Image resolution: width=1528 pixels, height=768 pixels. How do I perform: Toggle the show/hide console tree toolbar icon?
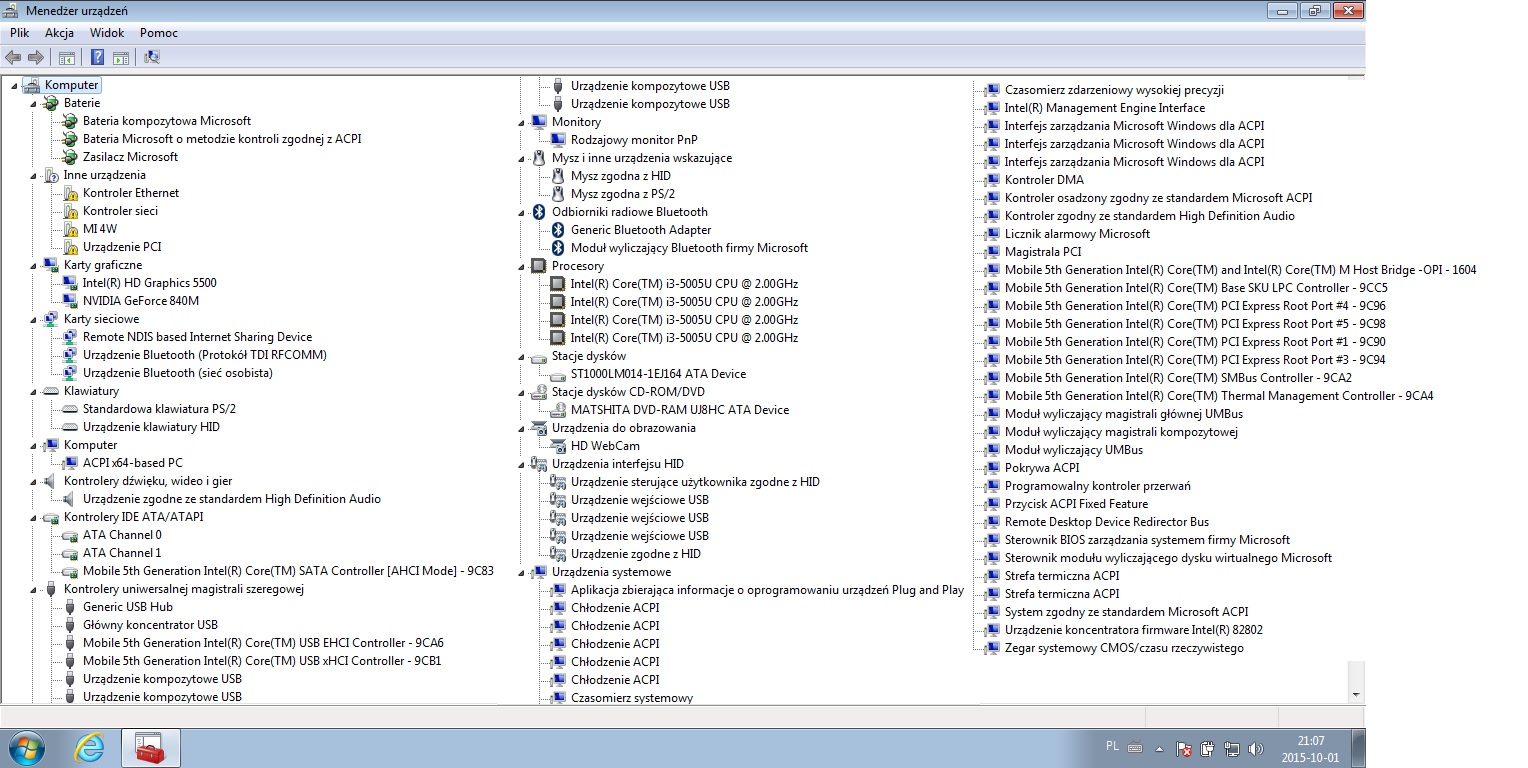(x=67, y=57)
